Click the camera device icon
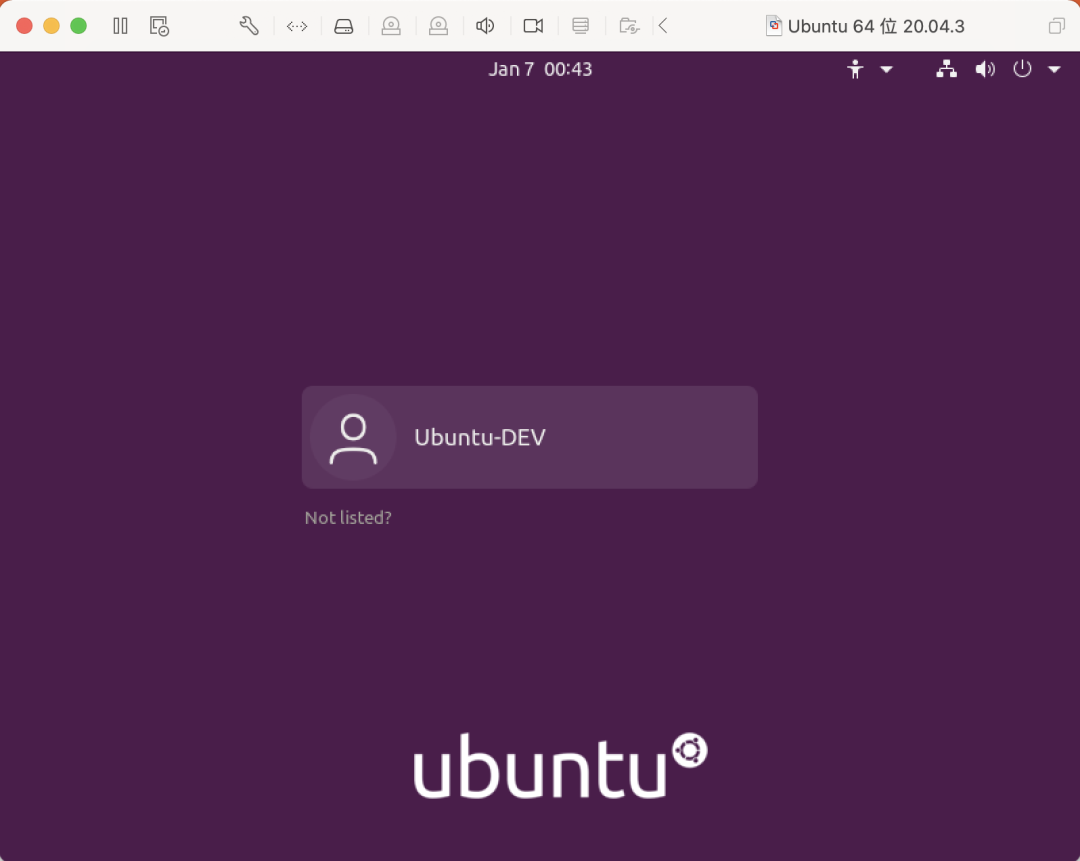 pos(533,26)
